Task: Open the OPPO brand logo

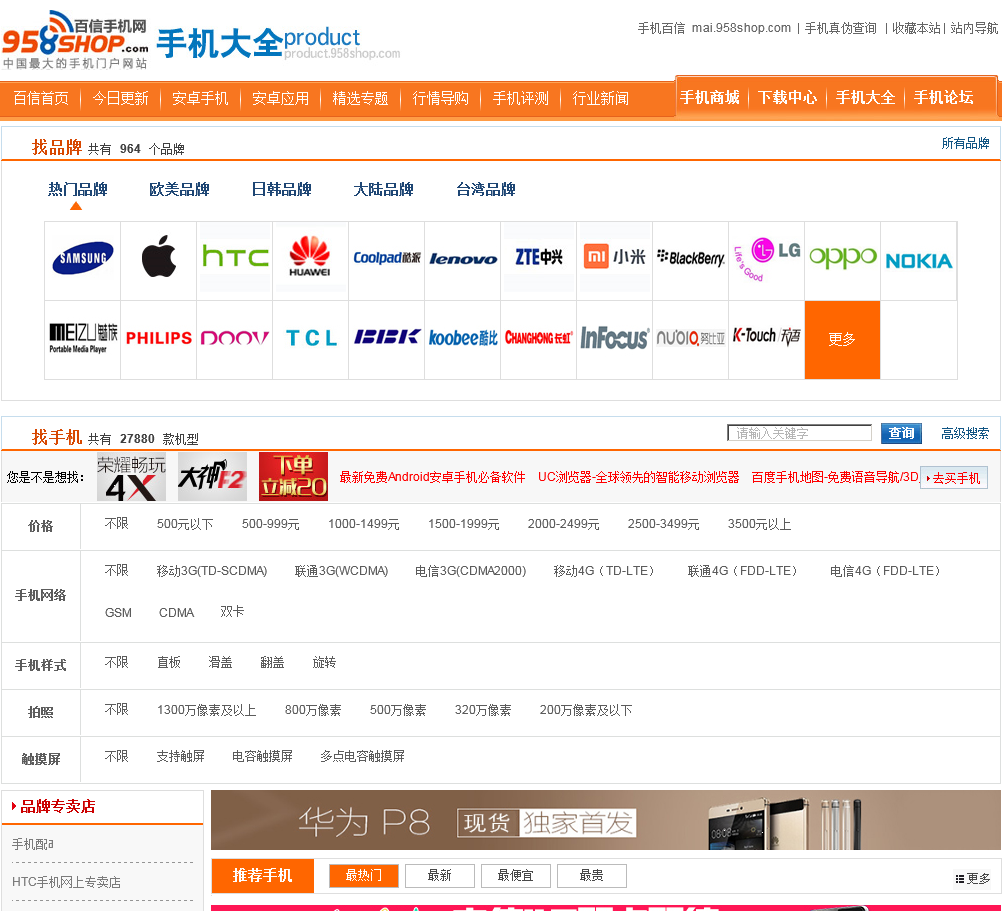Action: [x=843, y=257]
